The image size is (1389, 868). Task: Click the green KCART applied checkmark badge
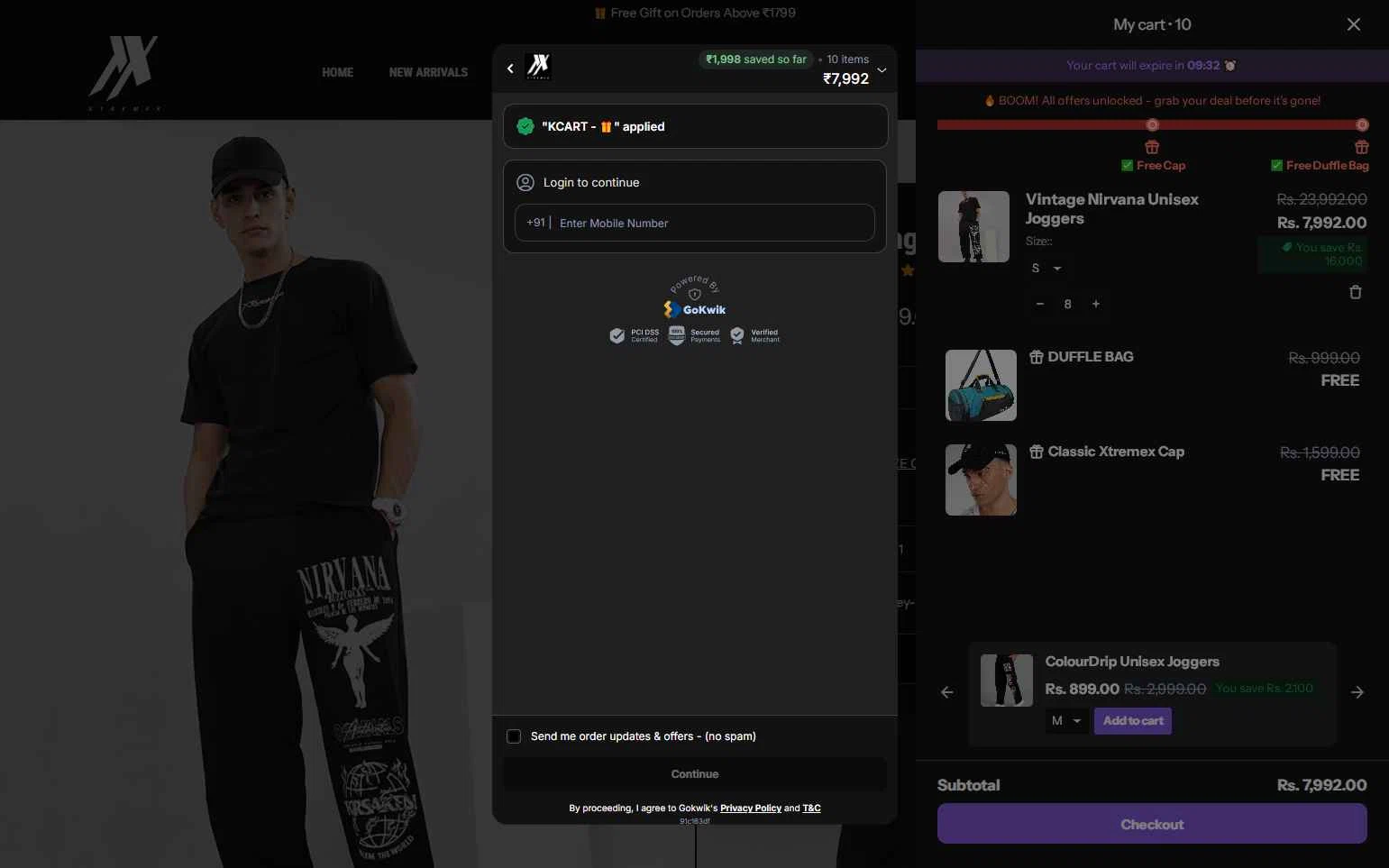click(525, 126)
